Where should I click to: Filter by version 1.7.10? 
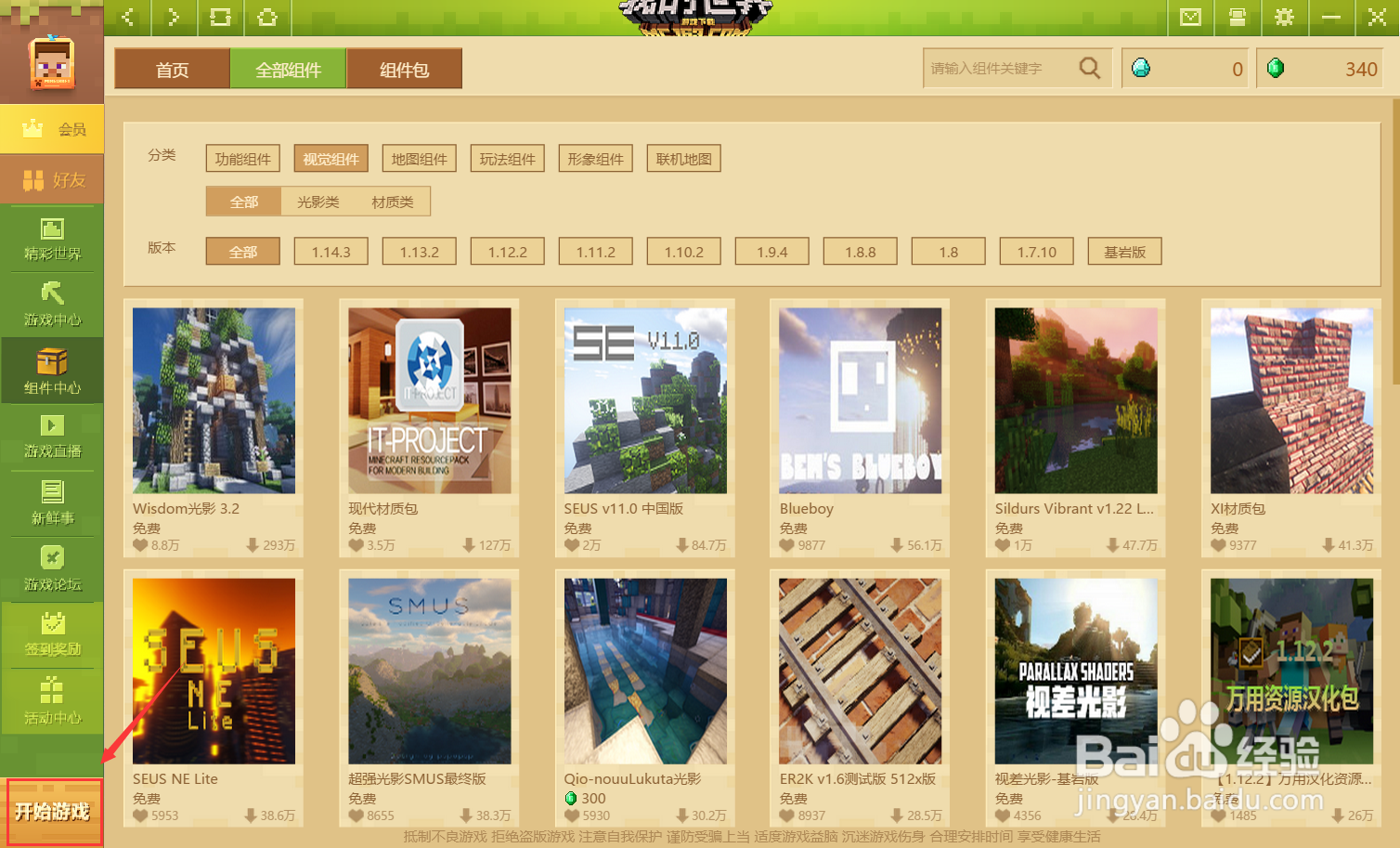(1037, 252)
